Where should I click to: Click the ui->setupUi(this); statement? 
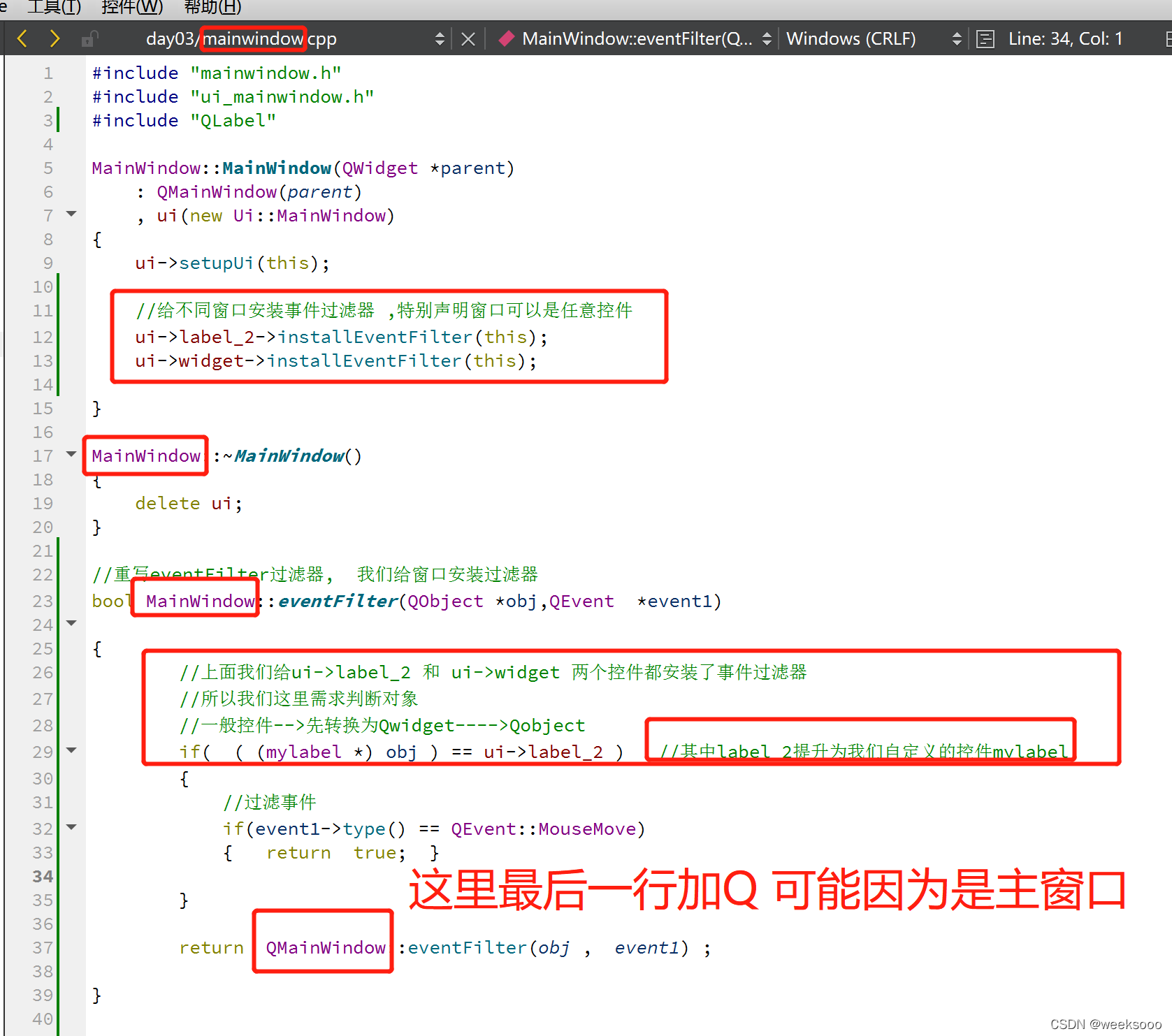point(232,263)
